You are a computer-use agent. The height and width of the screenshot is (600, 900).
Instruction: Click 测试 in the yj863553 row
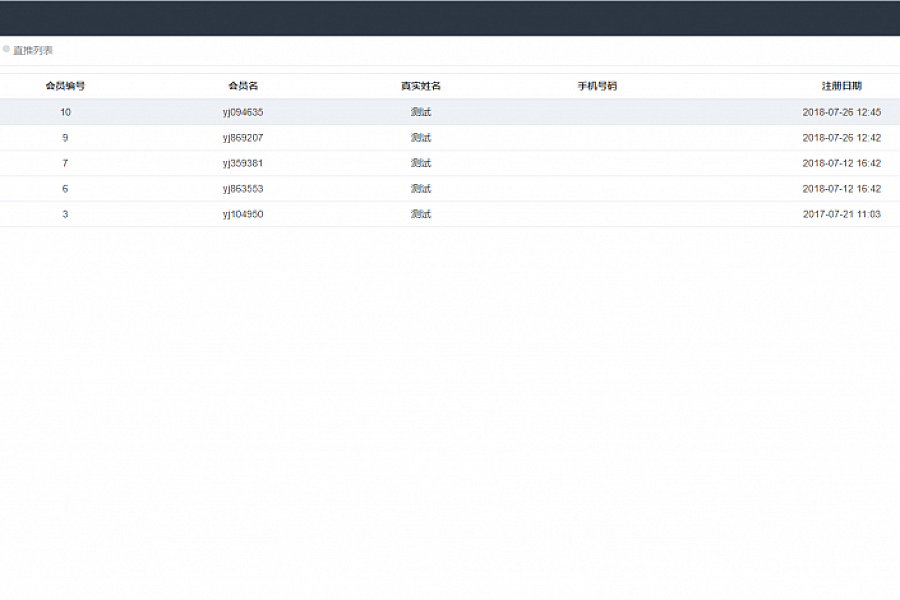421,188
